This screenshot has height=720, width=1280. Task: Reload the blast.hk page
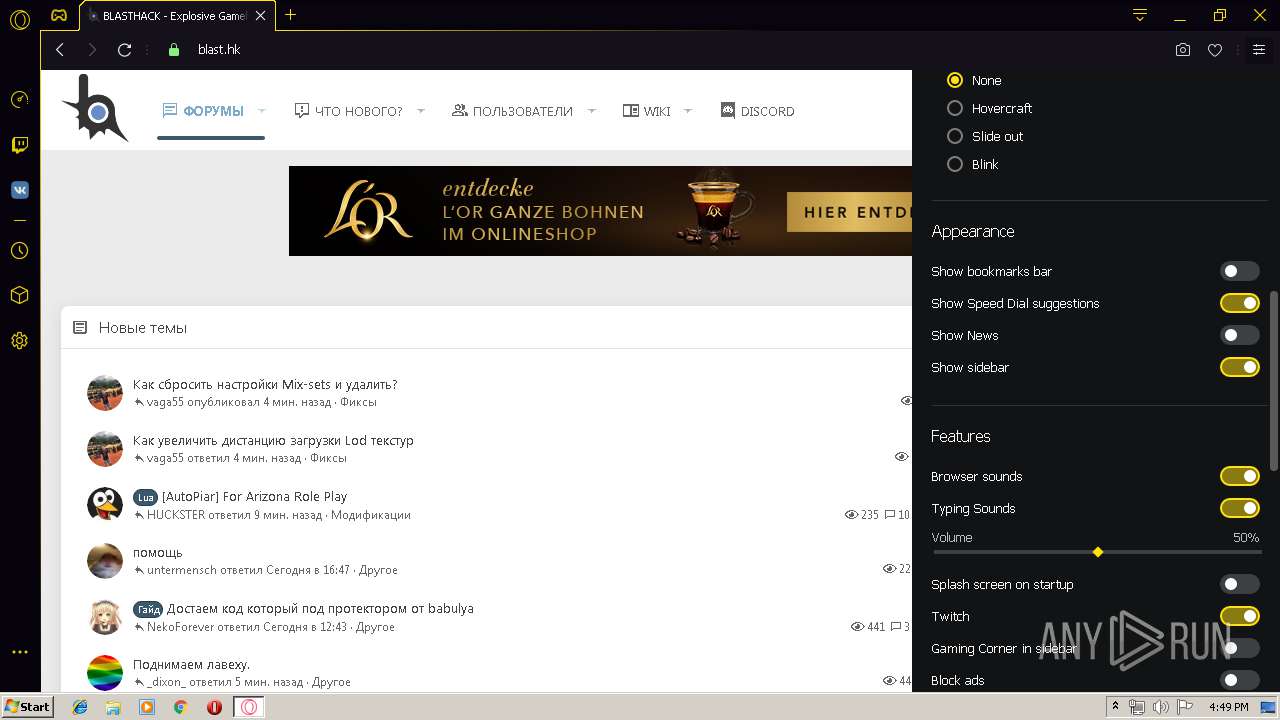pos(124,49)
